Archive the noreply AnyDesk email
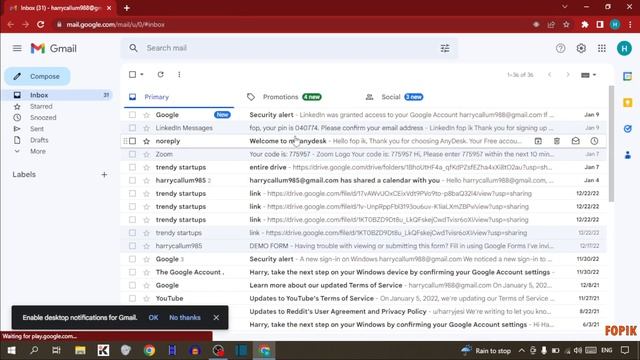The width and height of the screenshot is (640, 360). pos(538,141)
